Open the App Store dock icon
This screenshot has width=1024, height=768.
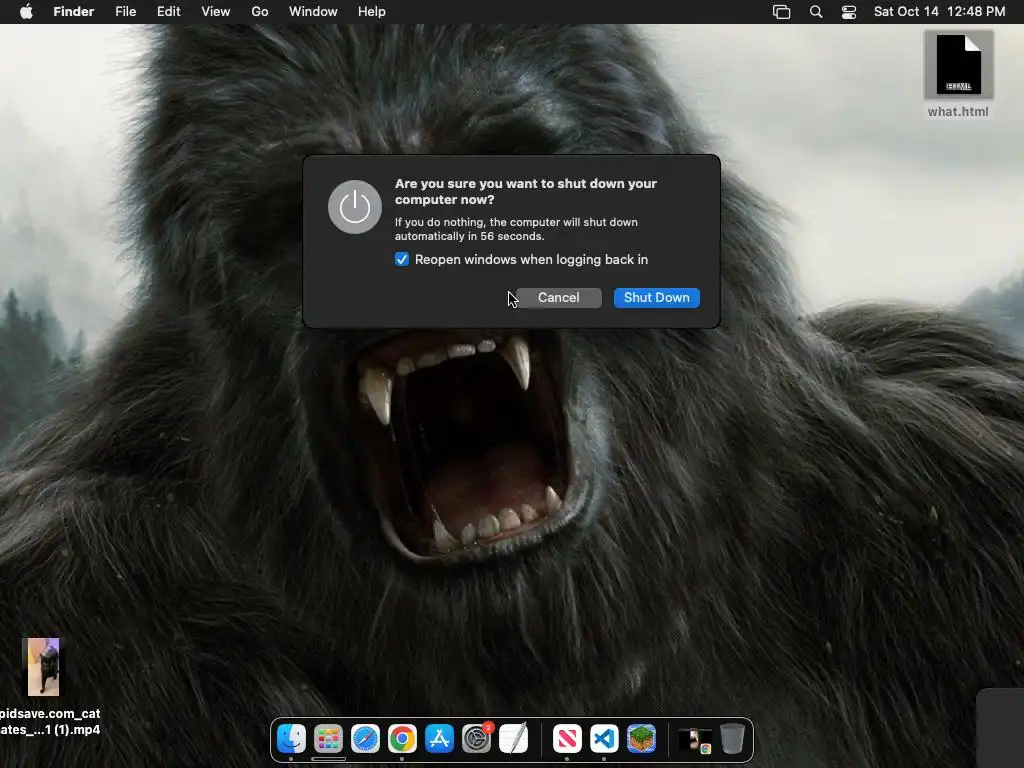pos(440,739)
